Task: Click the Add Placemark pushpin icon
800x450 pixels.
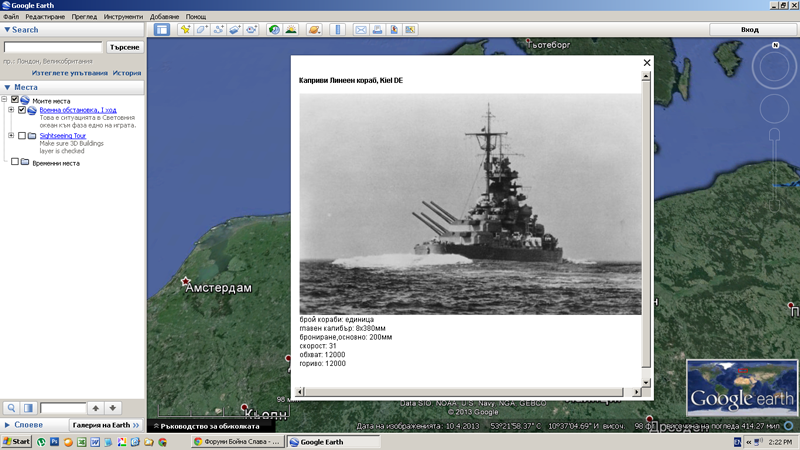Action: [185, 30]
